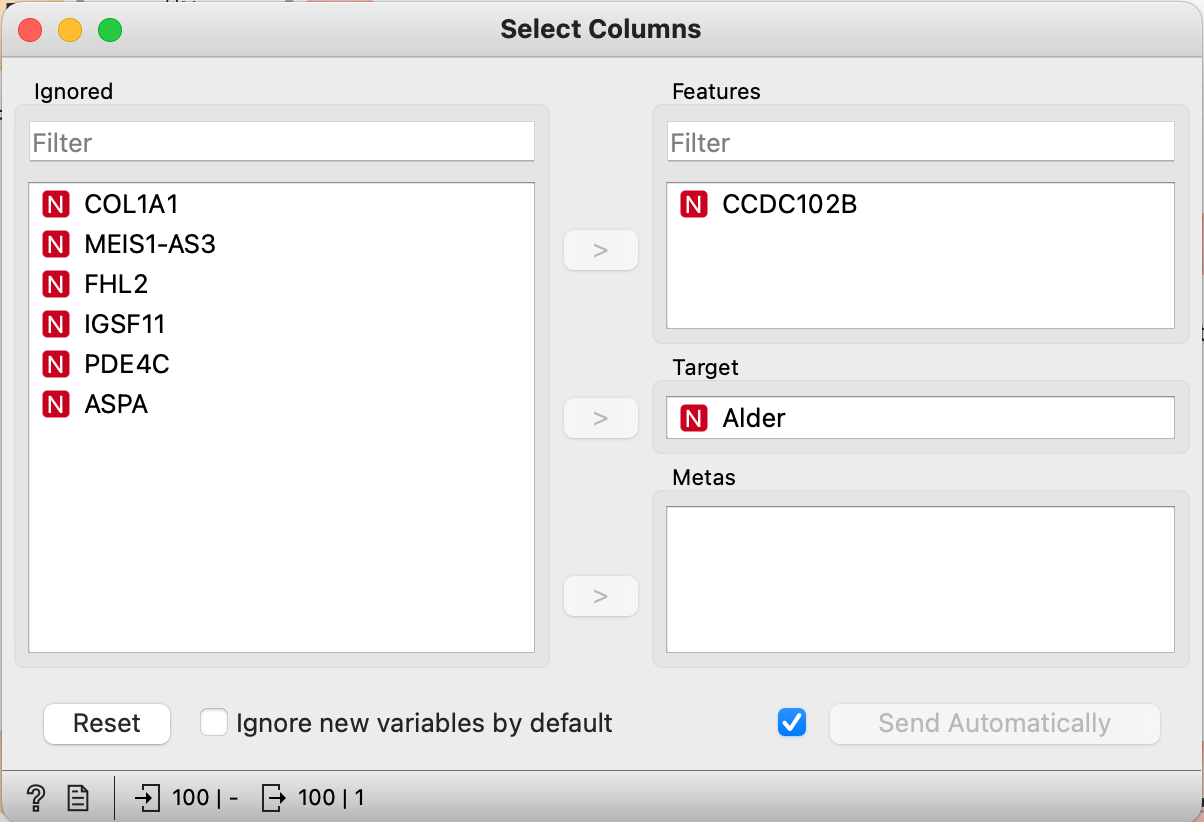Click numeric icon beside CCDC102B
1204x822 pixels.
(694, 204)
